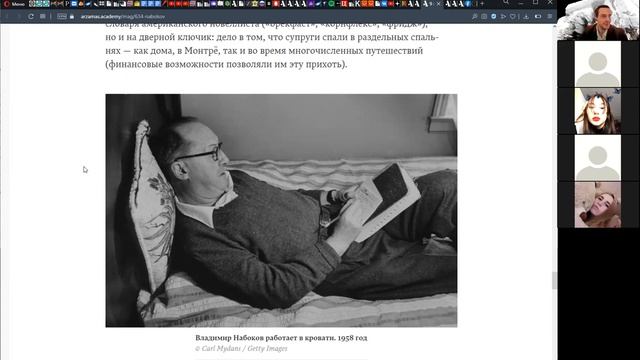Add a new browser tab
The image size is (640, 360).
pos(482,4)
